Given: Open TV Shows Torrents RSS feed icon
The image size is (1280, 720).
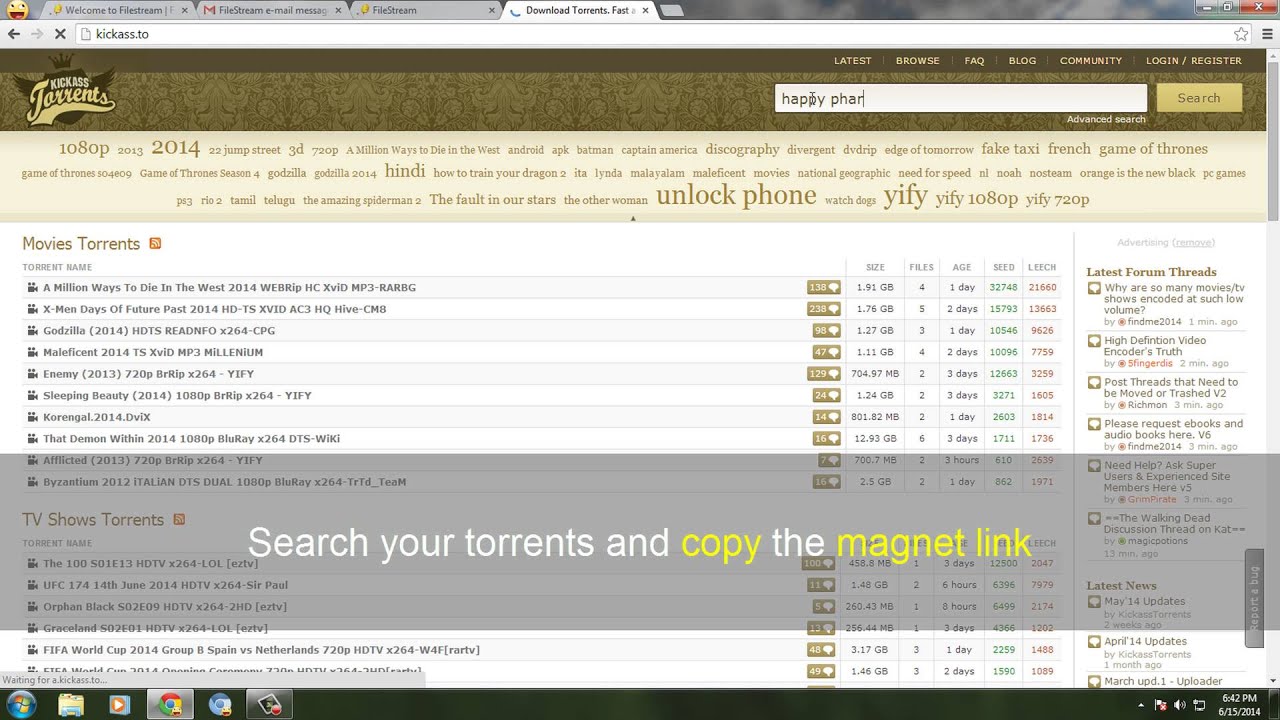Looking at the screenshot, I should point(179,520).
